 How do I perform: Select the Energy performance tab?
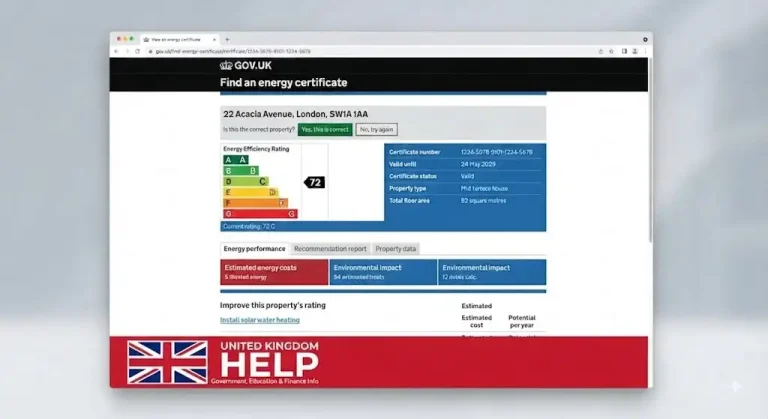pyautogui.click(x=254, y=249)
